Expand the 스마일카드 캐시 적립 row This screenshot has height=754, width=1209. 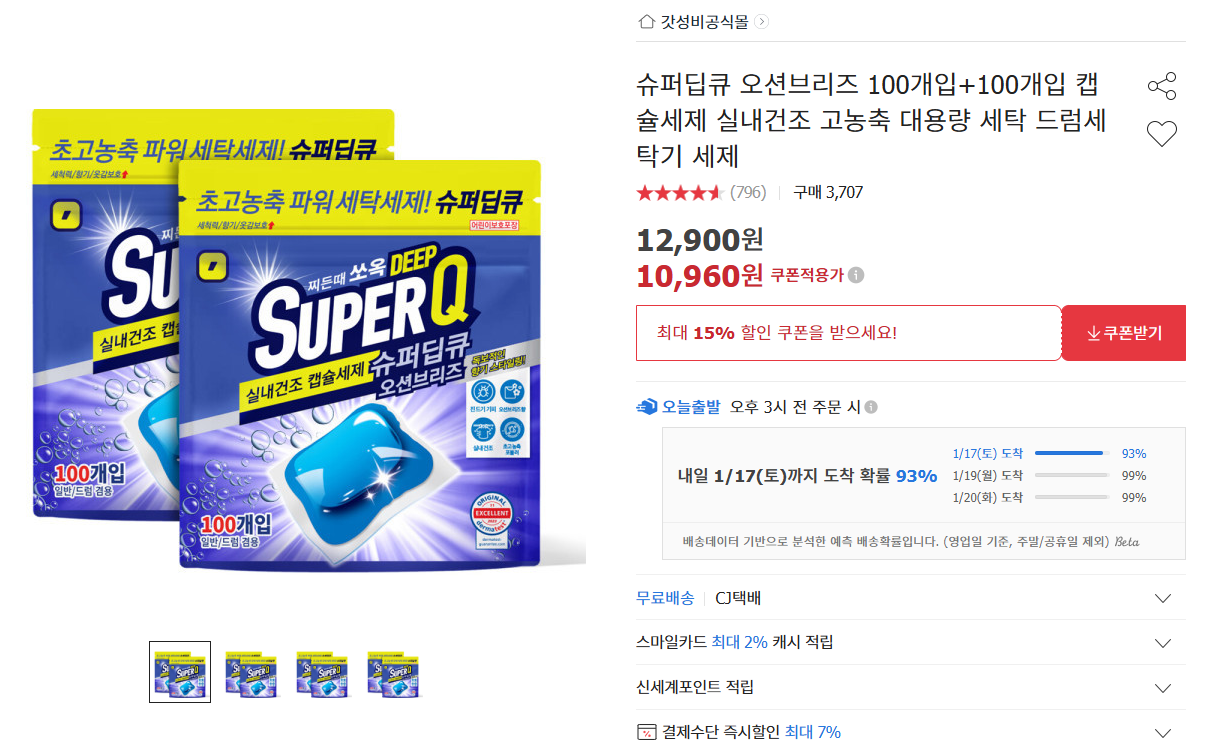click(1162, 642)
